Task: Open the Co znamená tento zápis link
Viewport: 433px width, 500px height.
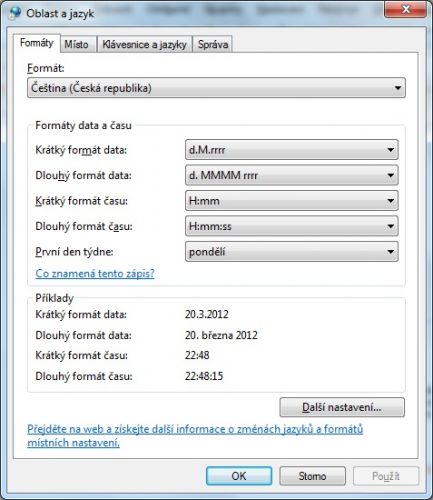Action: pos(95,273)
